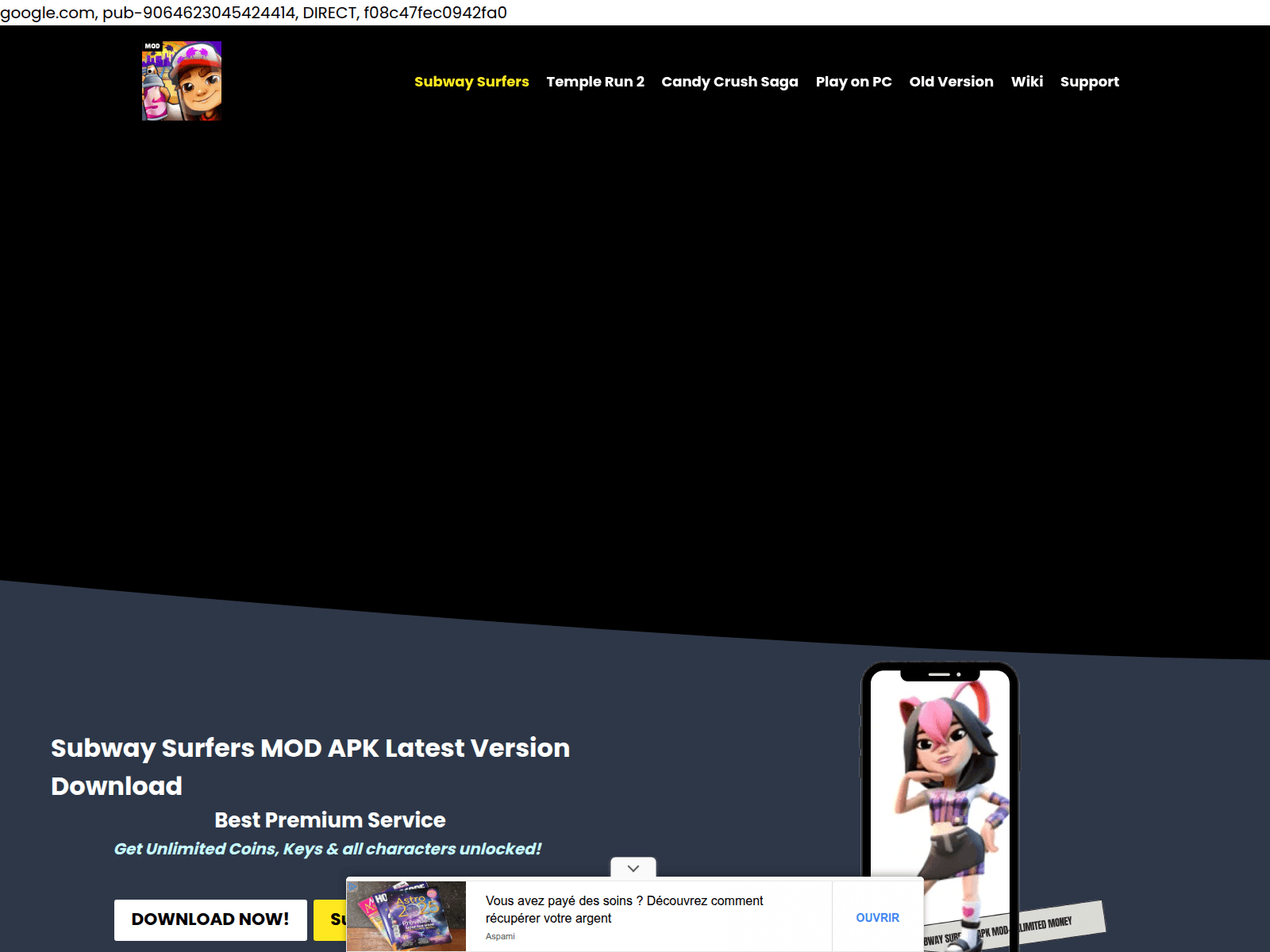Screen dimensions: 1270x952
Task: Collapse the bottom ad with chevron
Action: pyautogui.click(x=633, y=868)
